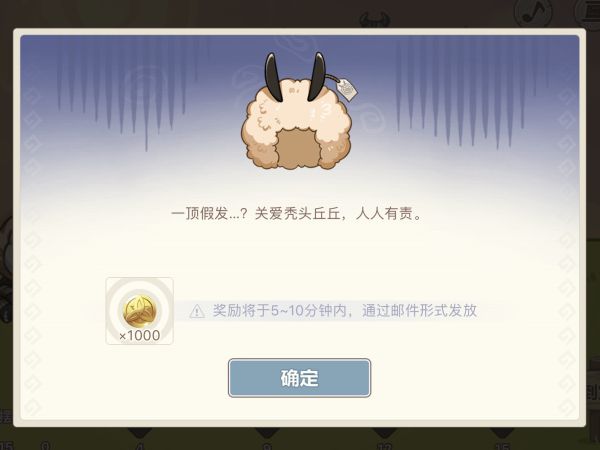
Task: Select the board marker above number 12
Action: coord(384,433)
